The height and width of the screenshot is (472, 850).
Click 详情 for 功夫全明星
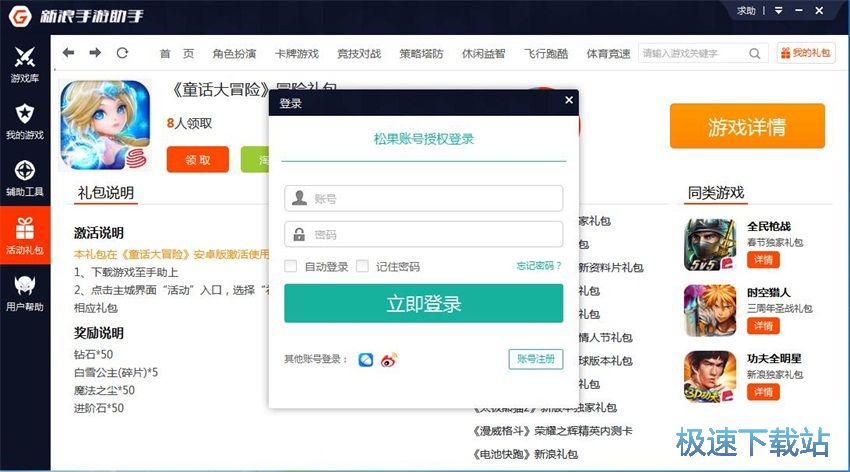pyautogui.click(x=763, y=392)
